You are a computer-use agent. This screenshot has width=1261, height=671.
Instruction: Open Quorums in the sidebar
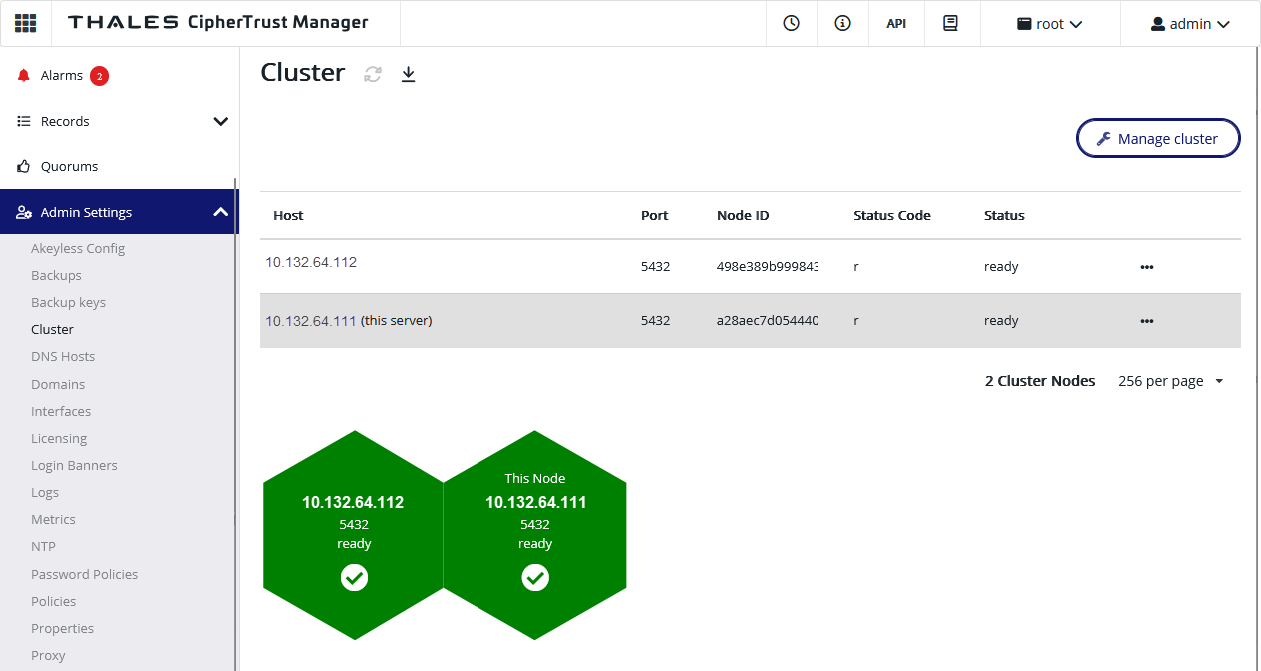click(69, 167)
